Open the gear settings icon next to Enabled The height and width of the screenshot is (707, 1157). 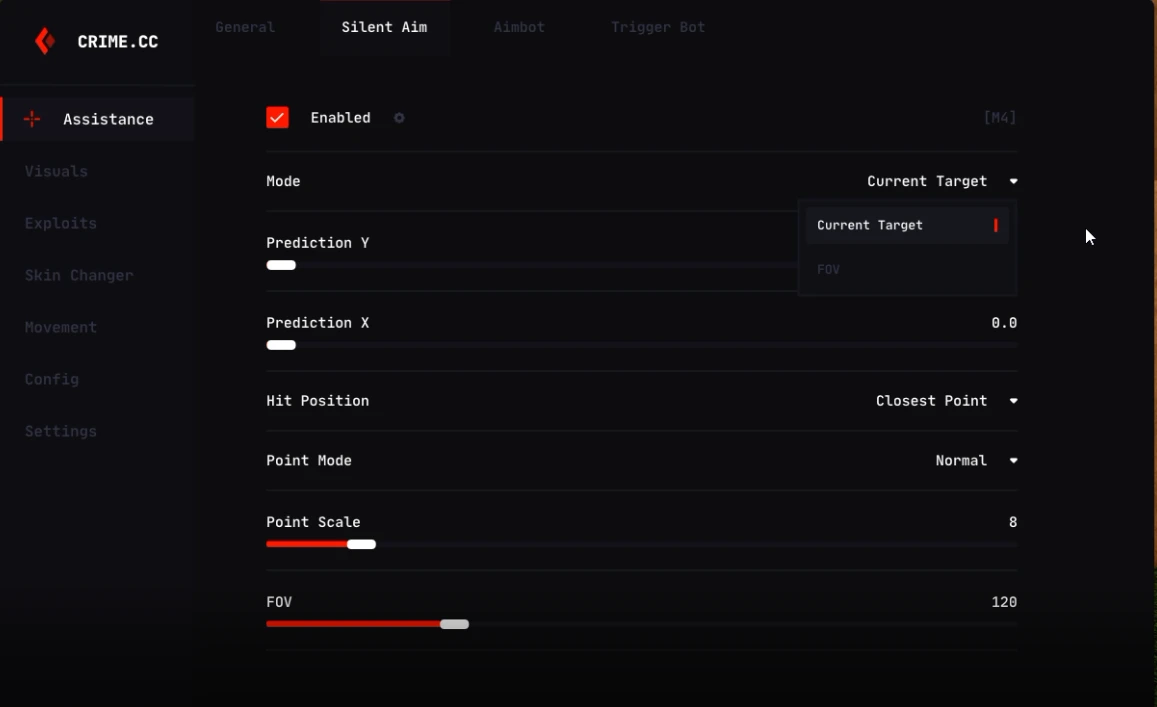point(399,118)
